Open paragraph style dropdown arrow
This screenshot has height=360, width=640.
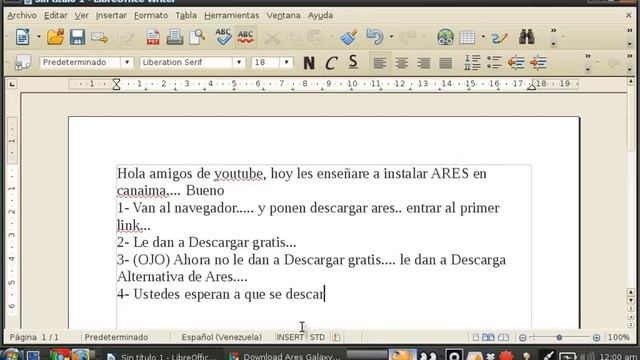coord(127,62)
